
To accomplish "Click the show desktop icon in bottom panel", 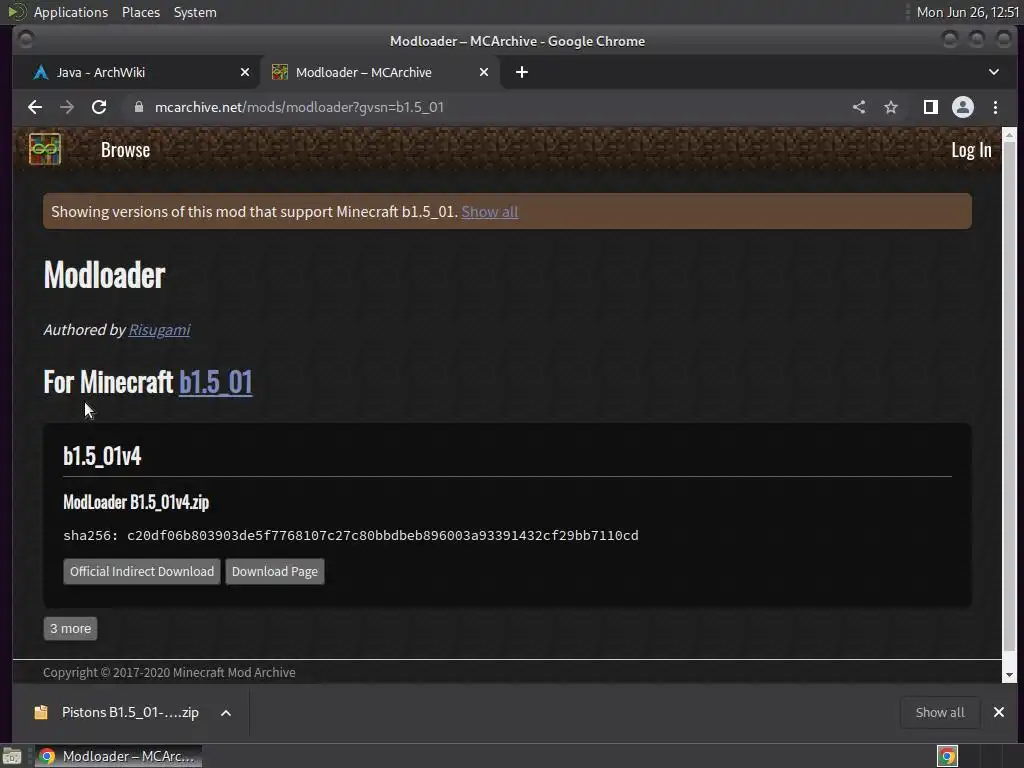I will click(x=12, y=756).
